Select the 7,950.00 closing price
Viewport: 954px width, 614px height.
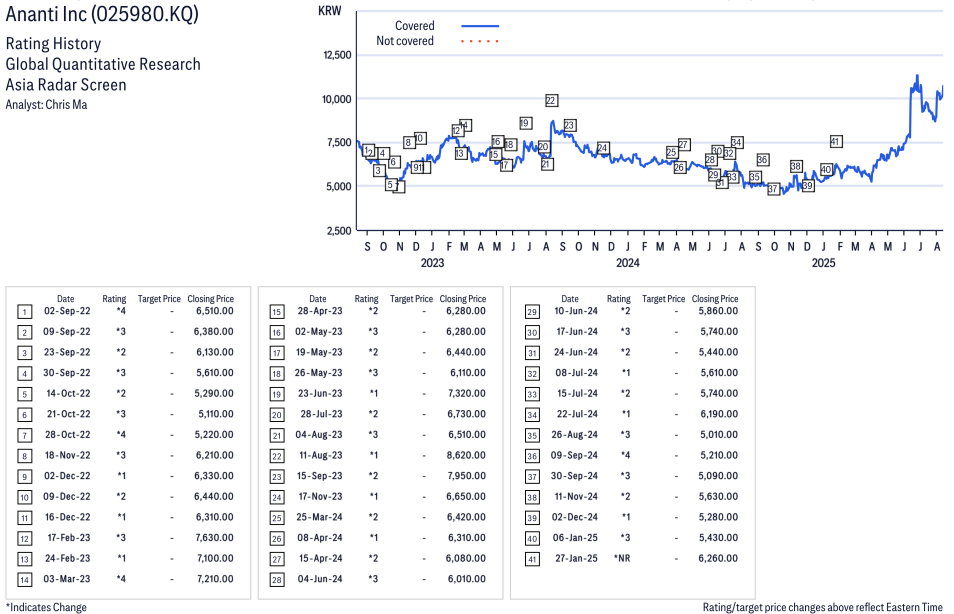tap(467, 476)
